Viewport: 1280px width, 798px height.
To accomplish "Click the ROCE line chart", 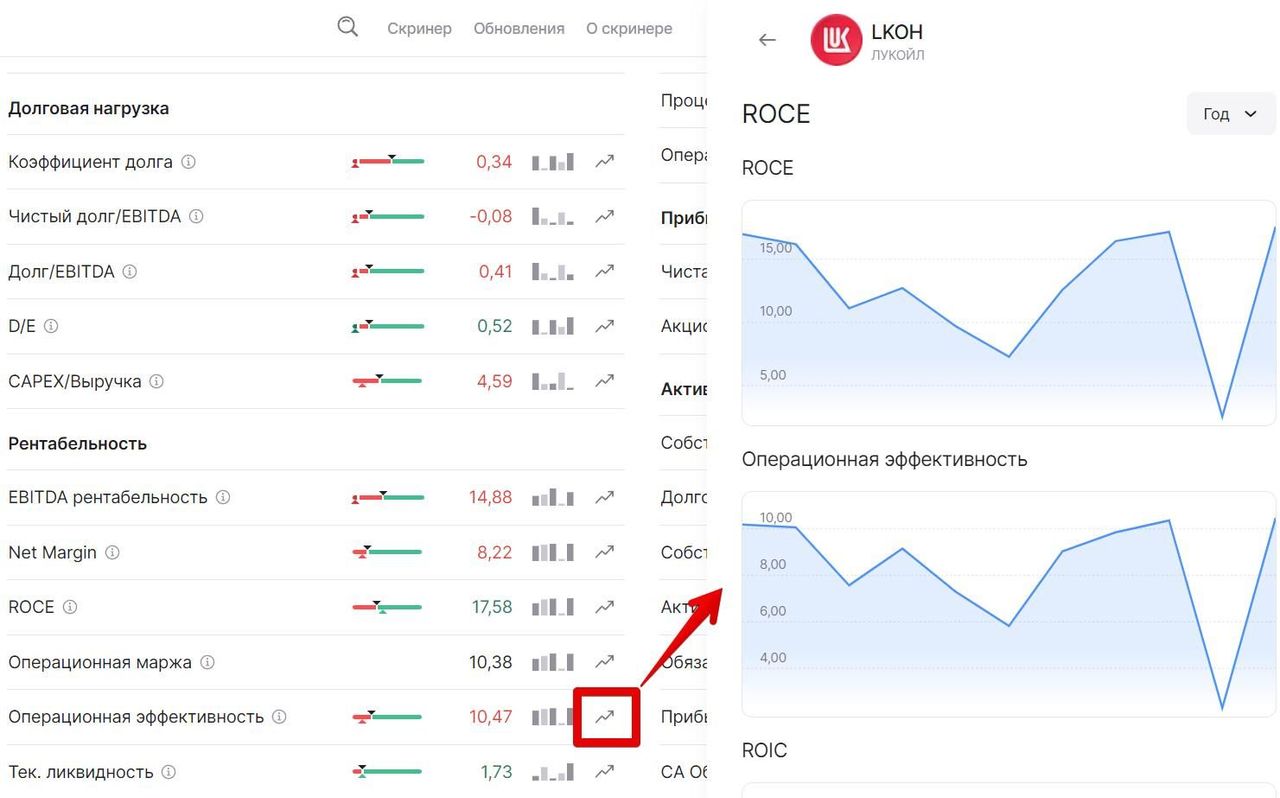I will point(1008,312).
